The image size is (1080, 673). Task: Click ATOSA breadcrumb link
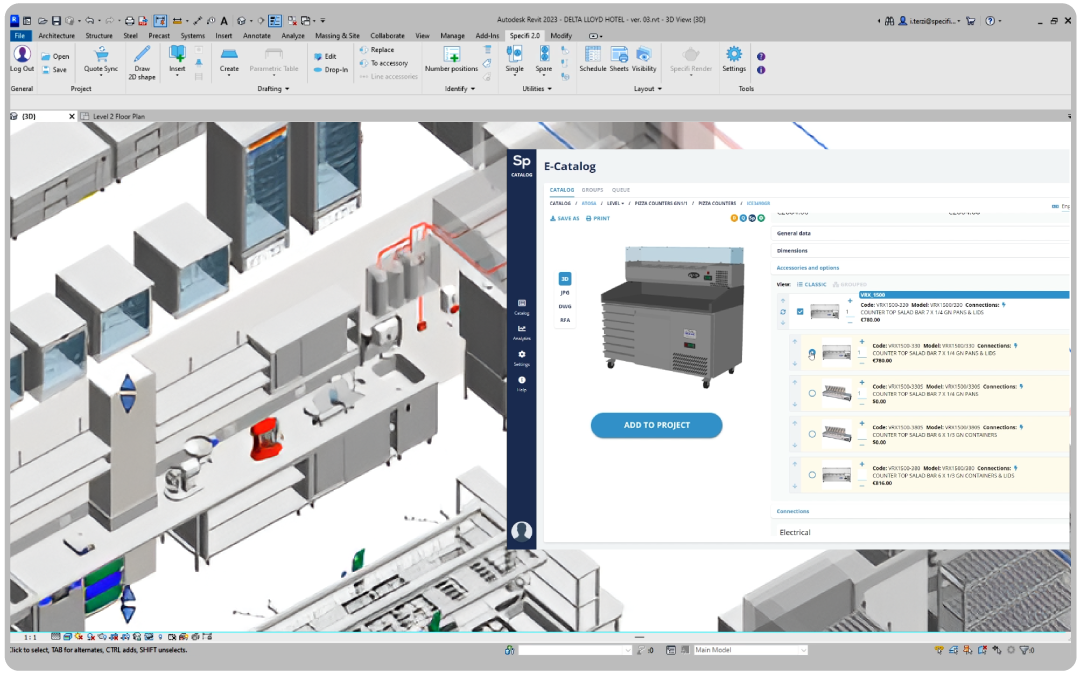[x=589, y=204]
